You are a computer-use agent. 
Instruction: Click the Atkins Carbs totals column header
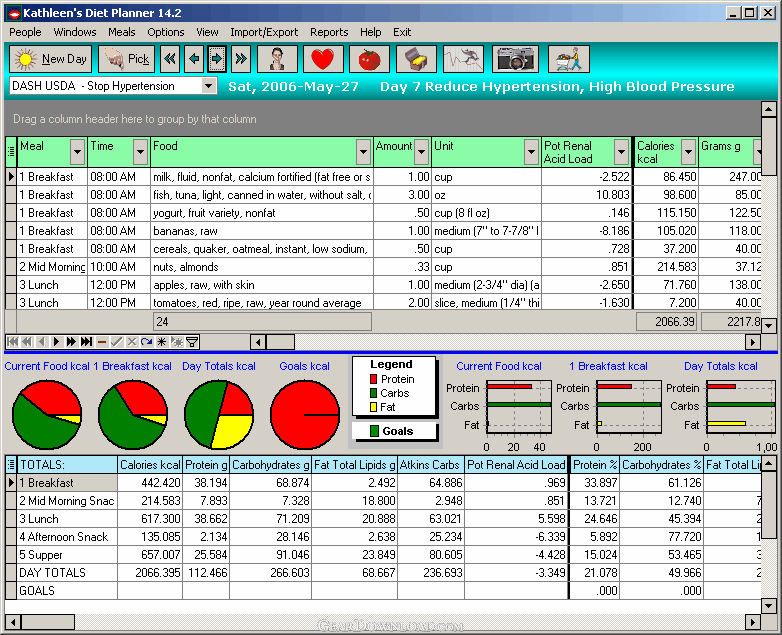[431, 464]
